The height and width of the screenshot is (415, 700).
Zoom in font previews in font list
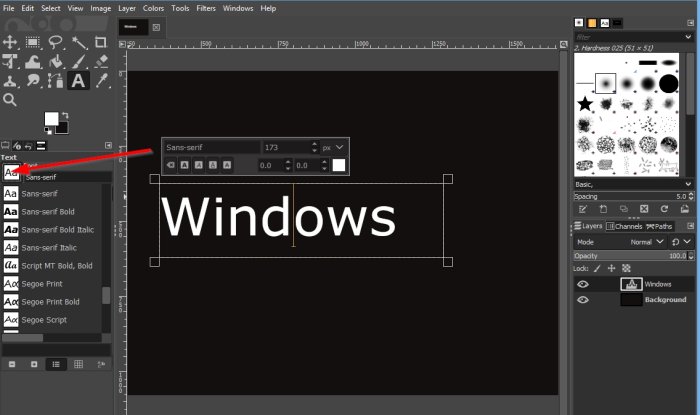pyautogui.click(x=34, y=365)
